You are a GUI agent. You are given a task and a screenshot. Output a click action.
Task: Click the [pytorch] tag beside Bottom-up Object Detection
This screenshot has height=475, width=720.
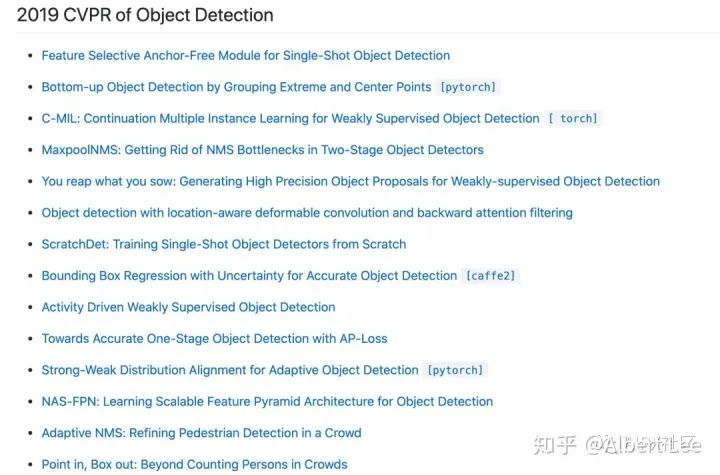click(x=468, y=87)
